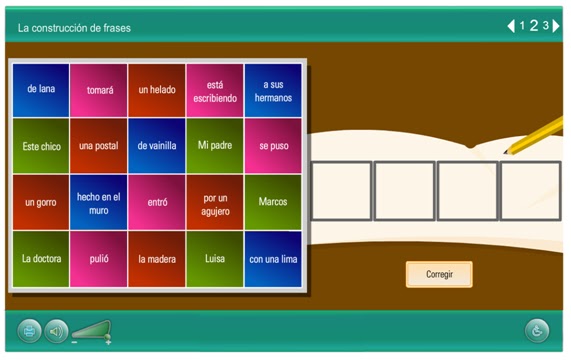The height and width of the screenshot is (360, 571).
Task: Jump to page 3
Action: pos(546,25)
